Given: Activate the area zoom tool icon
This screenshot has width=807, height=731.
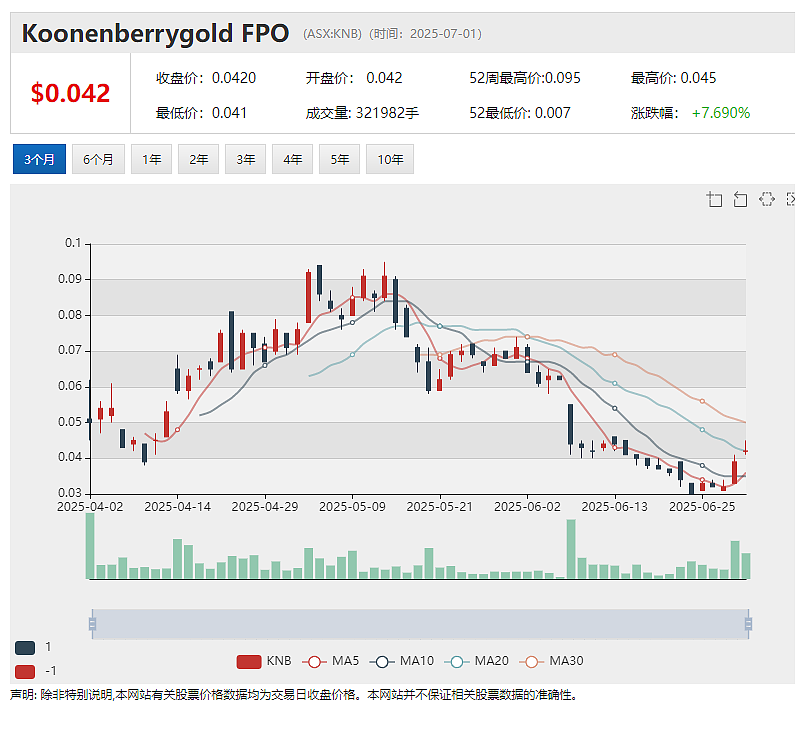Looking at the screenshot, I should 714,199.
